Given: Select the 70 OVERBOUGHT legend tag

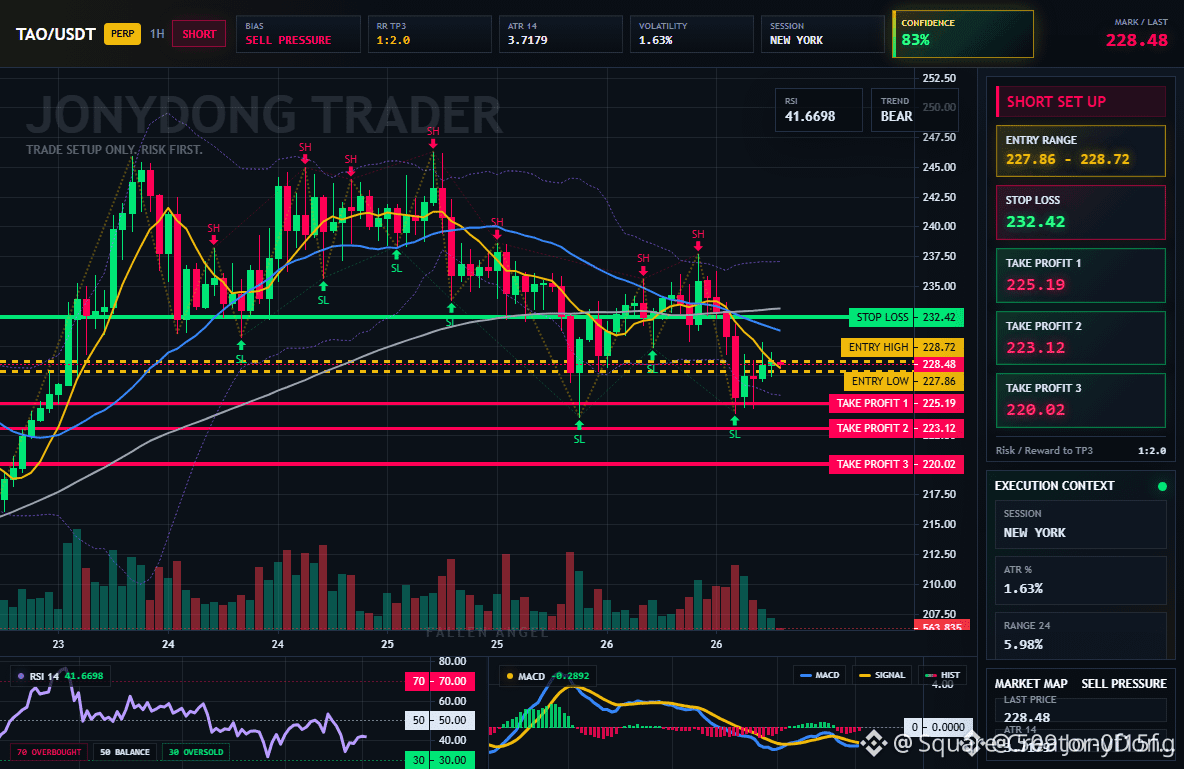Looking at the screenshot, I should pyautogui.click(x=49, y=752).
